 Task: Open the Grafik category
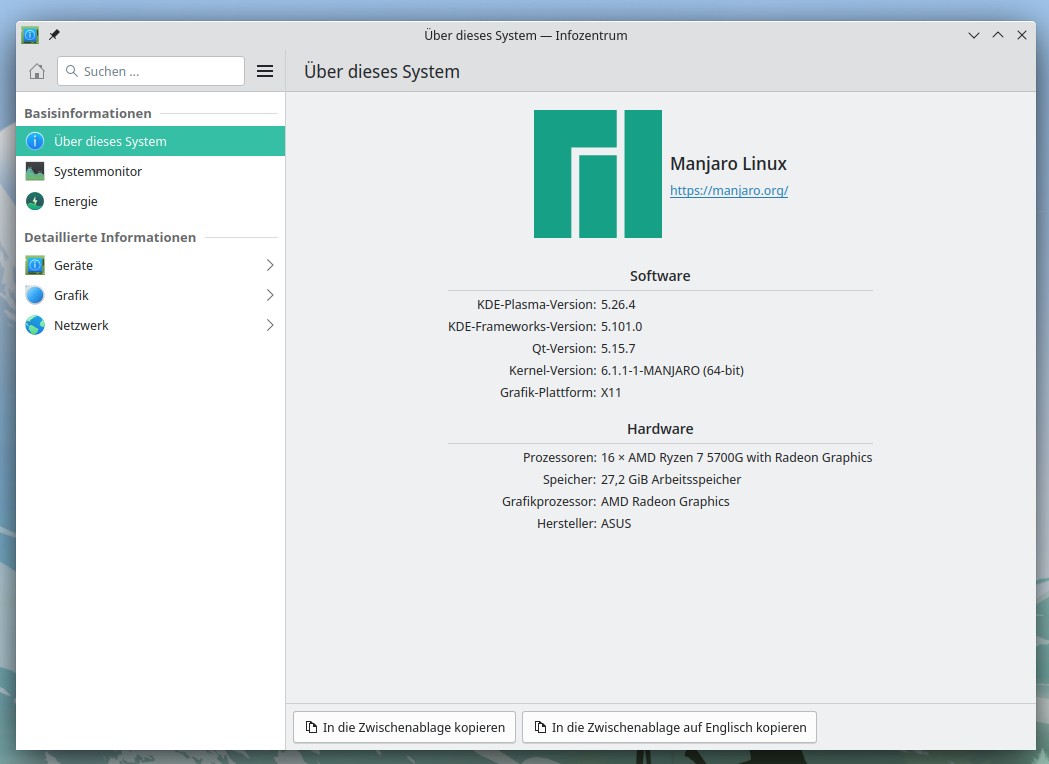point(151,295)
